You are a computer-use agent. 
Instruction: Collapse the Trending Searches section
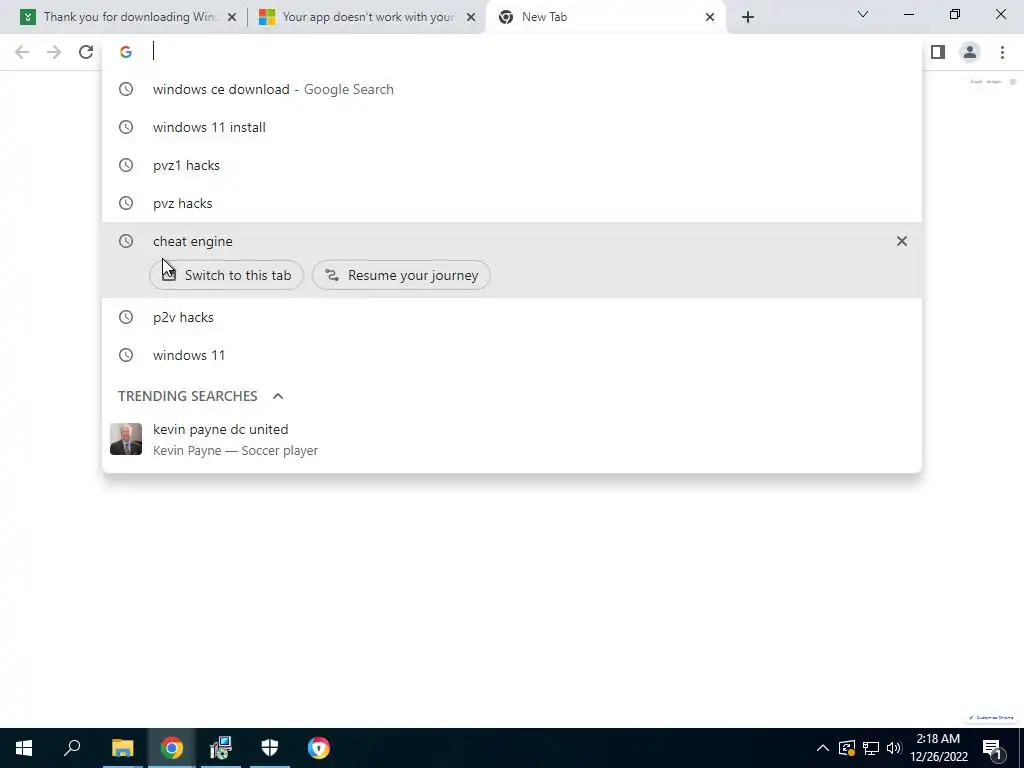(278, 396)
